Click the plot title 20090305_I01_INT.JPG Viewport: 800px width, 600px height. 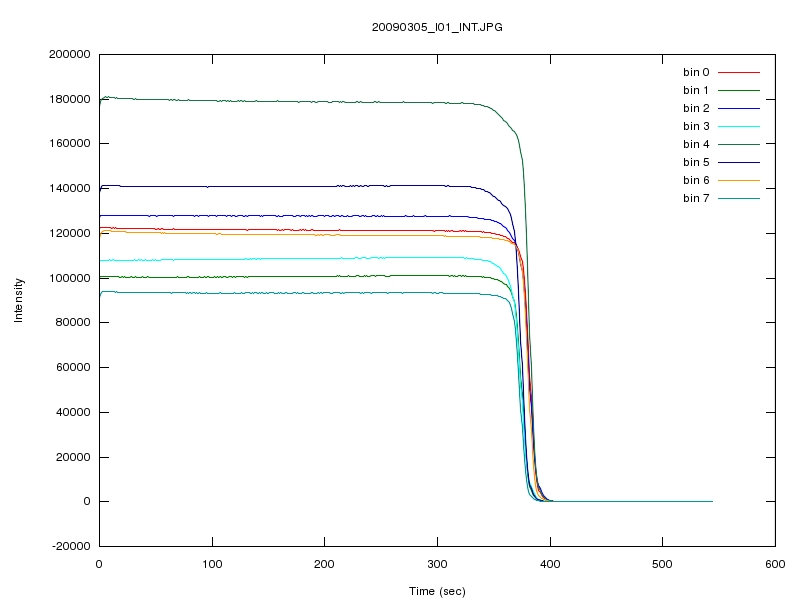click(x=437, y=28)
